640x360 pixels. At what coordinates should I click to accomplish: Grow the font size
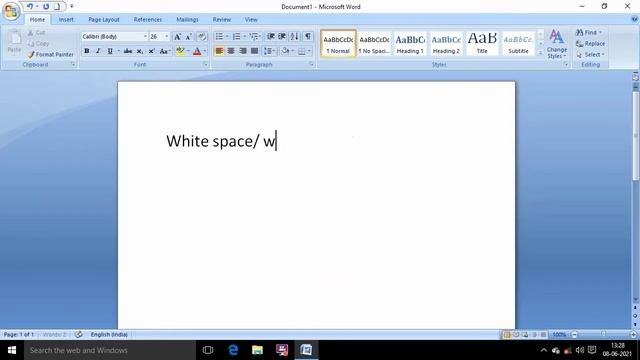[x=178, y=37]
